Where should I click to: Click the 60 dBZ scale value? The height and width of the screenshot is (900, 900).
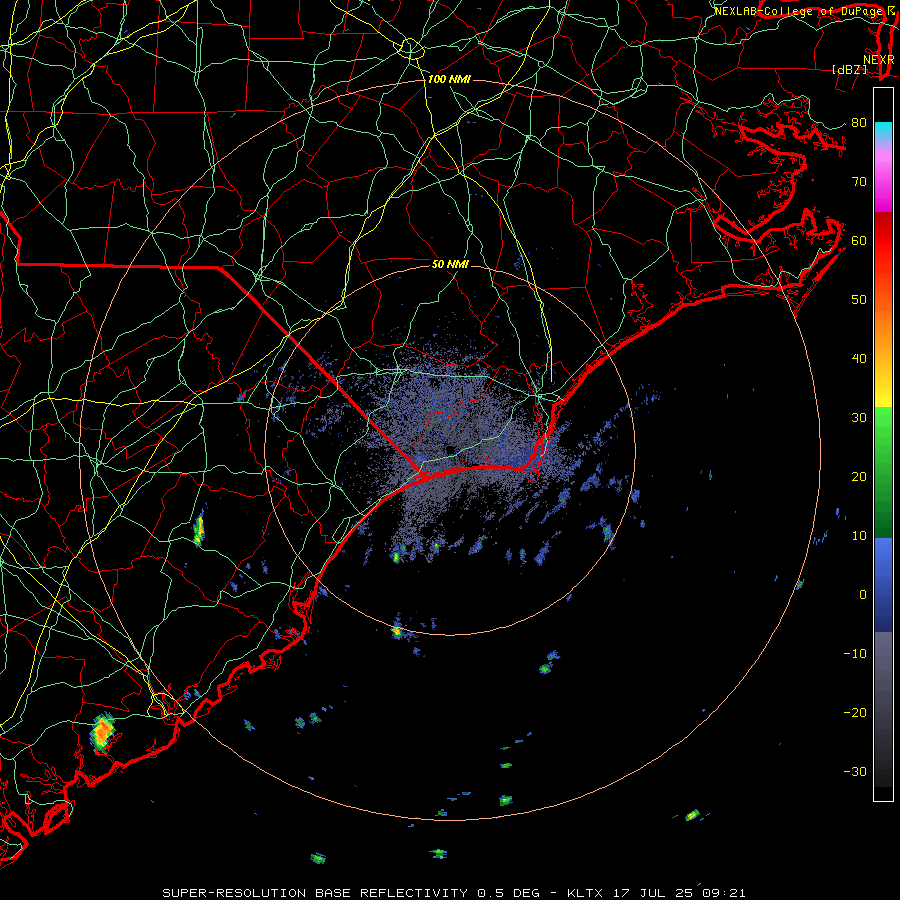tap(859, 241)
